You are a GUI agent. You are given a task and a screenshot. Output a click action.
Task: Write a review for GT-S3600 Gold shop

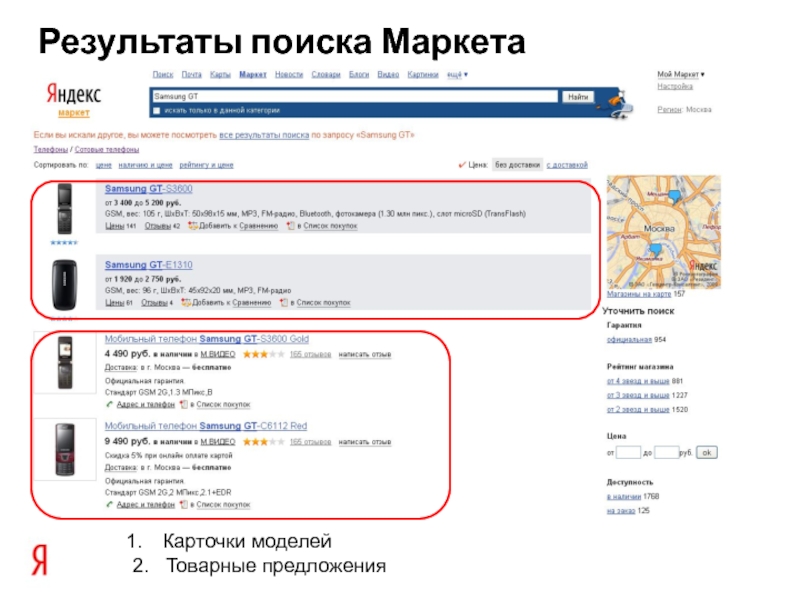coord(365,354)
